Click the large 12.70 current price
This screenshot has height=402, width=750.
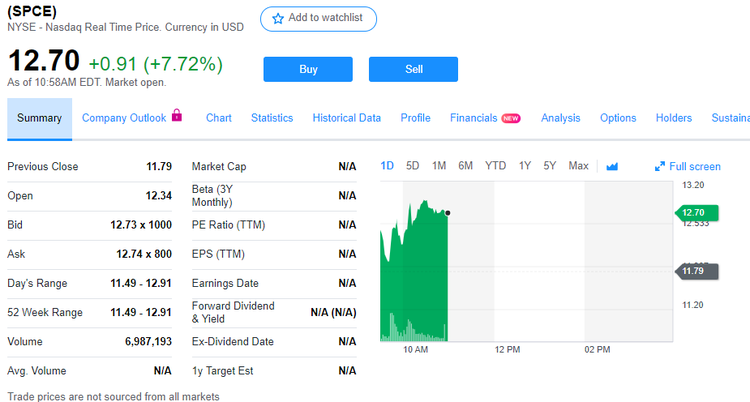pyautogui.click(x=44, y=61)
